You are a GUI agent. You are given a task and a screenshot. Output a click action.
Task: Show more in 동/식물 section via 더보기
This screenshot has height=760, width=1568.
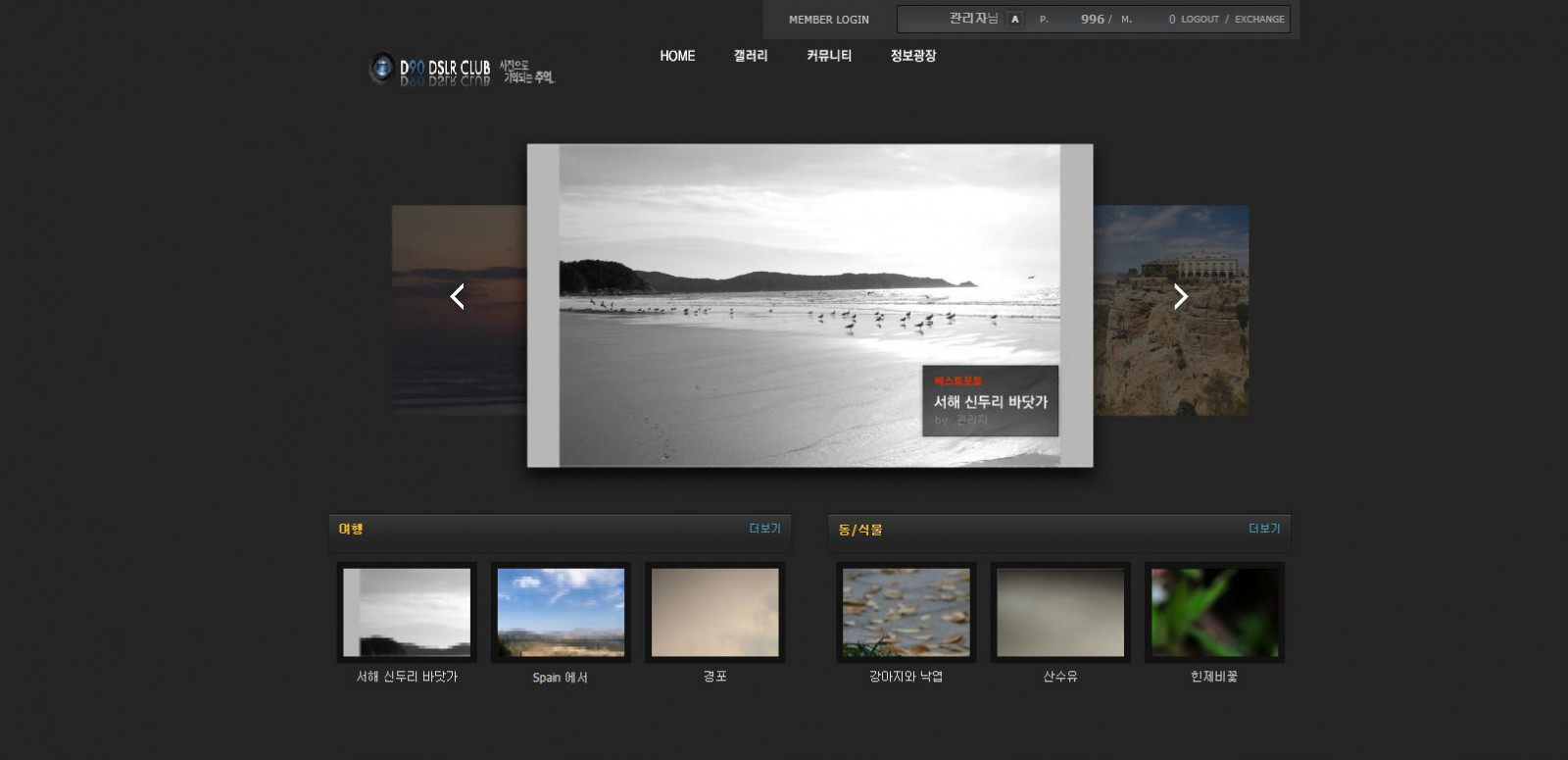point(1264,529)
